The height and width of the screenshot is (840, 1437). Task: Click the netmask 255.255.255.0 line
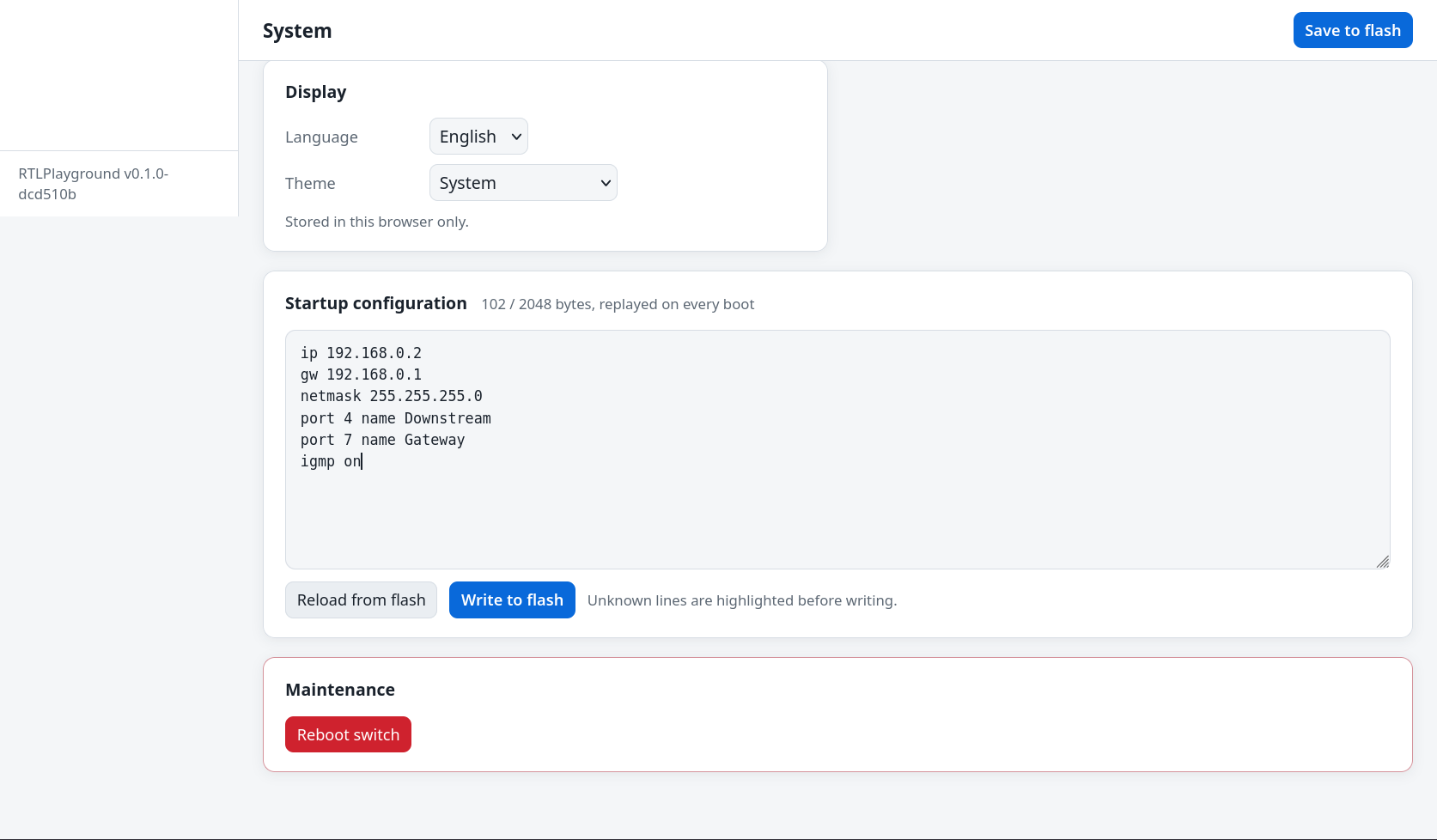[x=392, y=396]
